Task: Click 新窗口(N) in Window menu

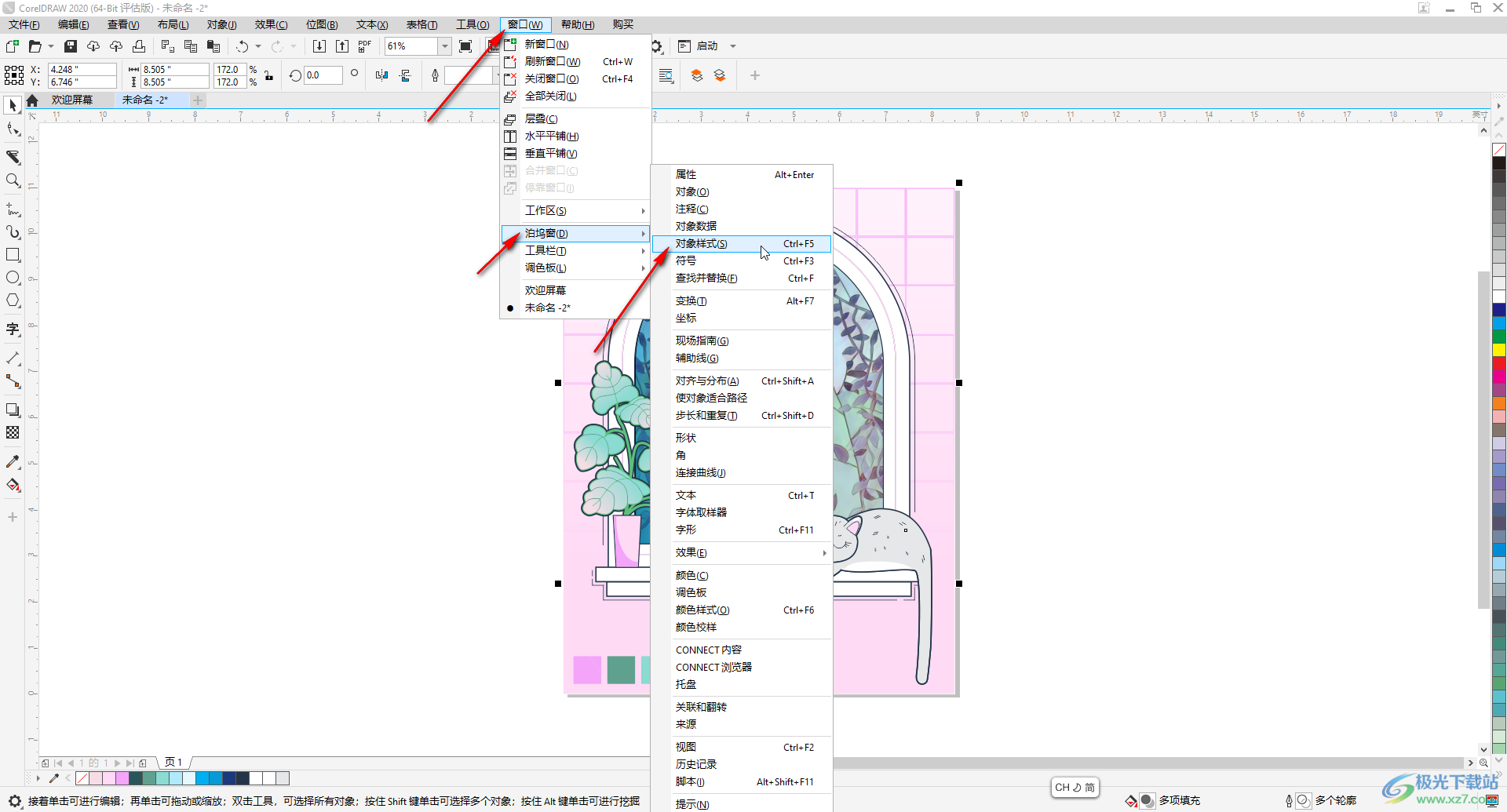Action: tap(575, 44)
